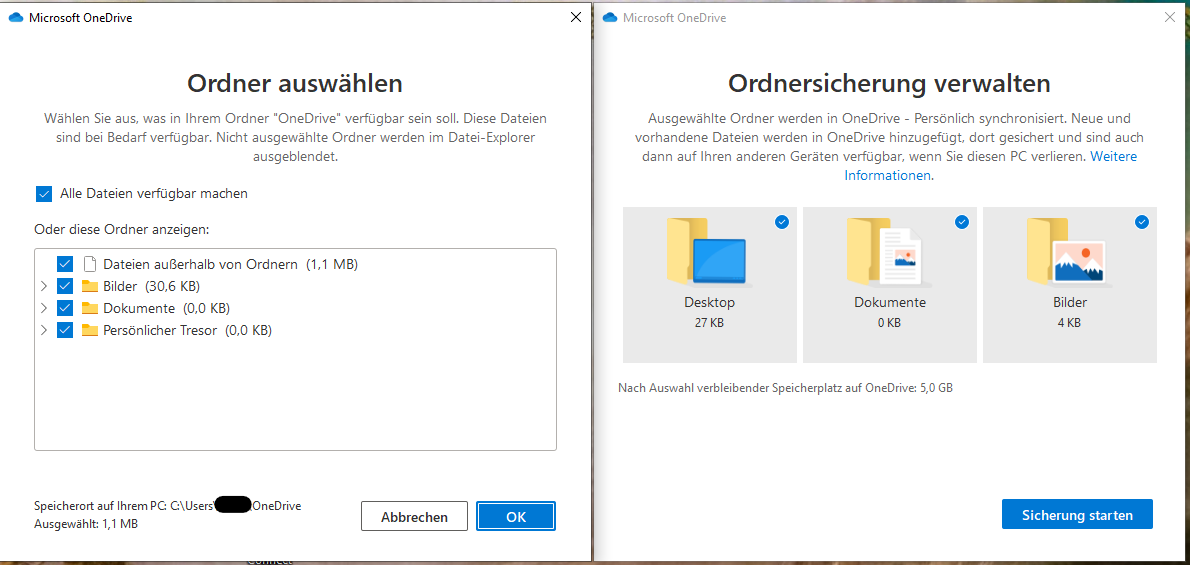Expand the Bilder folder tree node

point(43,286)
